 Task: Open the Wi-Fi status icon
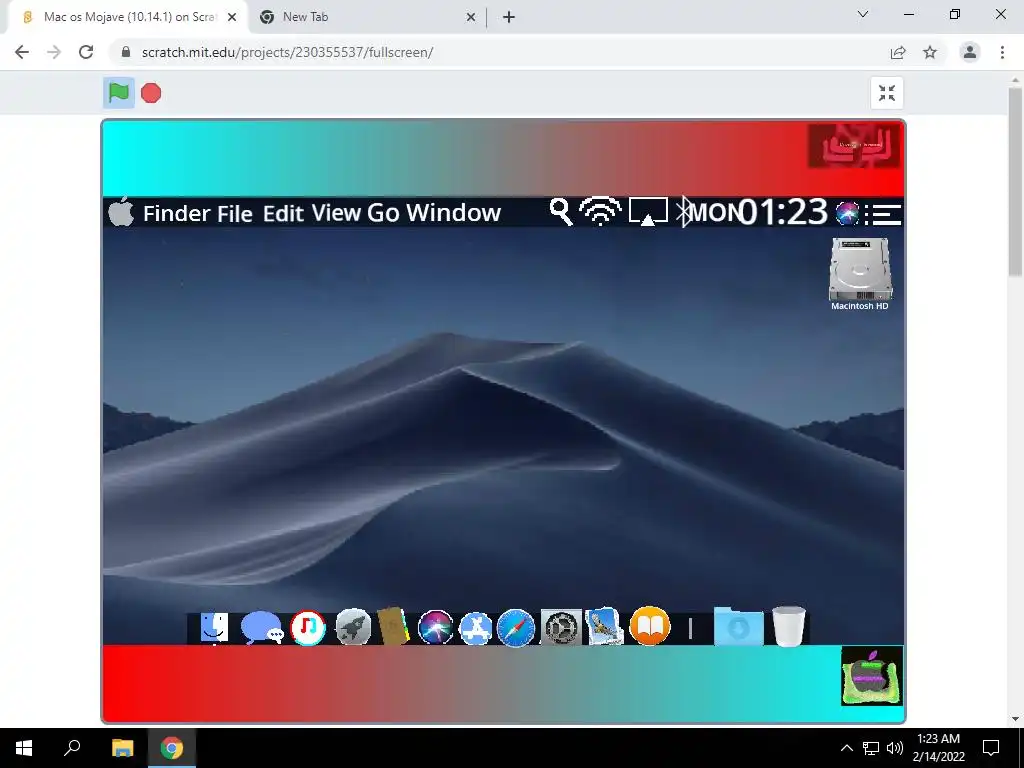[600, 212]
